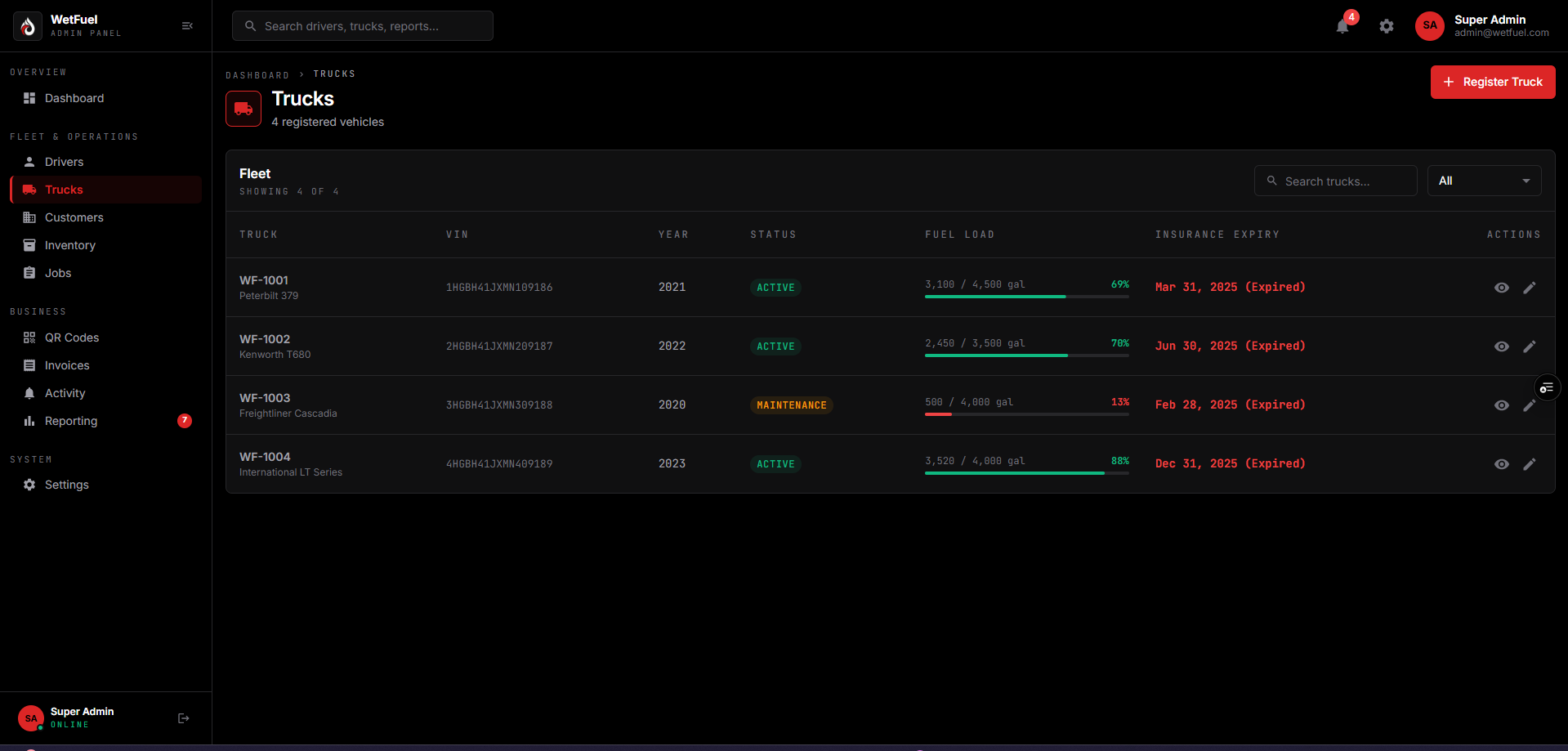The width and height of the screenshot is (1568, 751).
Task: Click the red truck page icon
Action: pos(243,109)
